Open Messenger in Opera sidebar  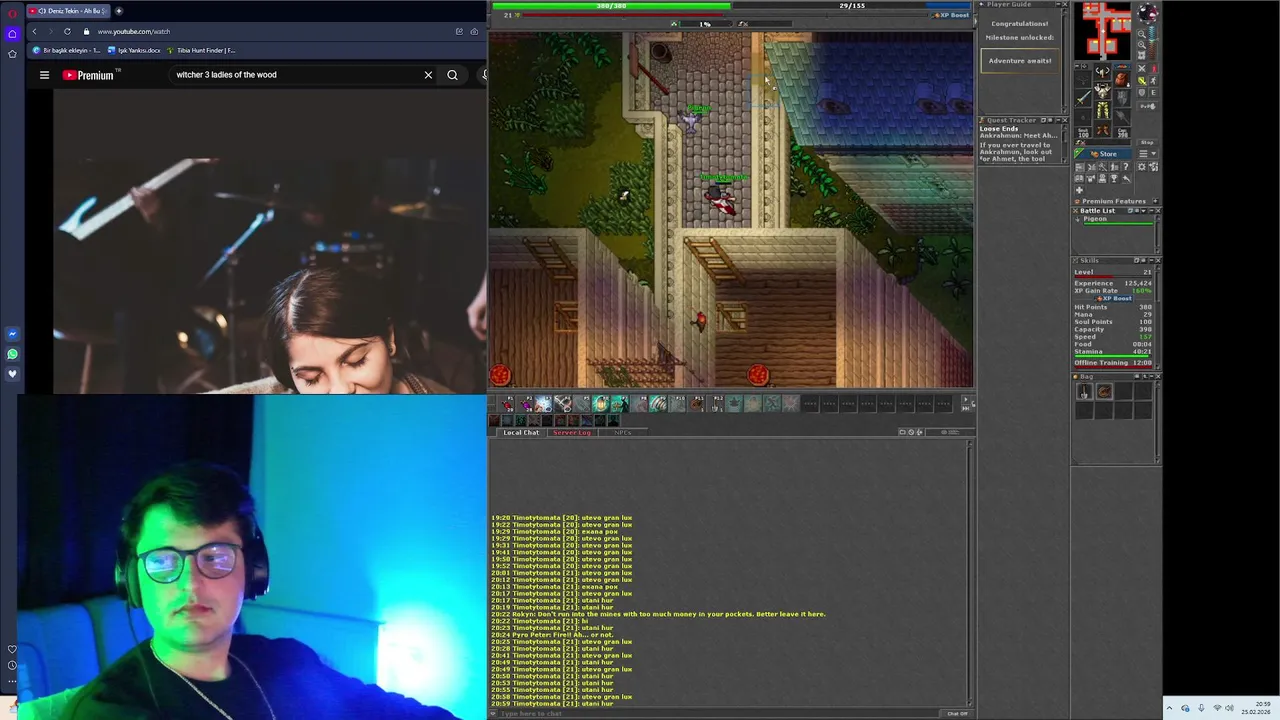(x=12, y=334)
